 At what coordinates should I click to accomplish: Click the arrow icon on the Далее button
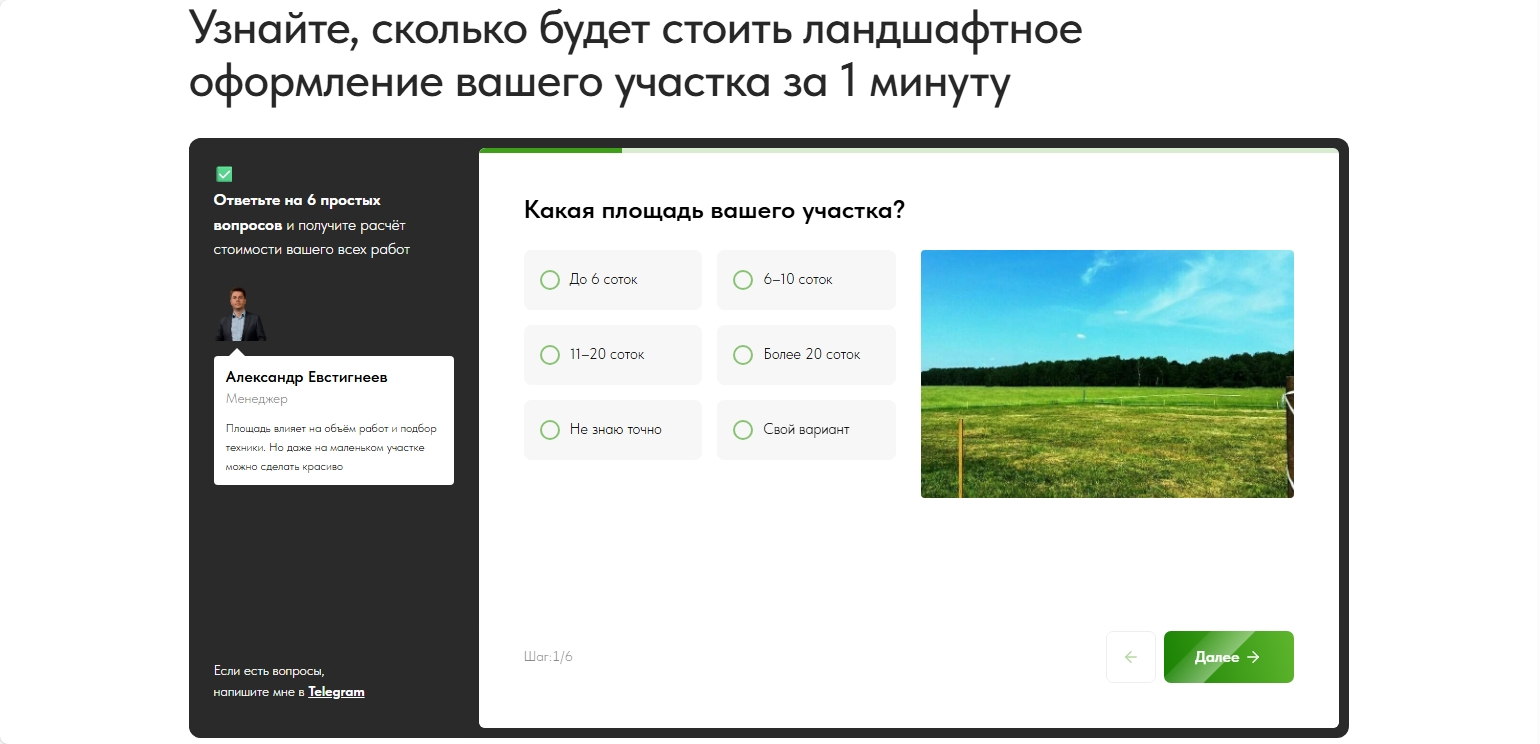(1253, 657)
